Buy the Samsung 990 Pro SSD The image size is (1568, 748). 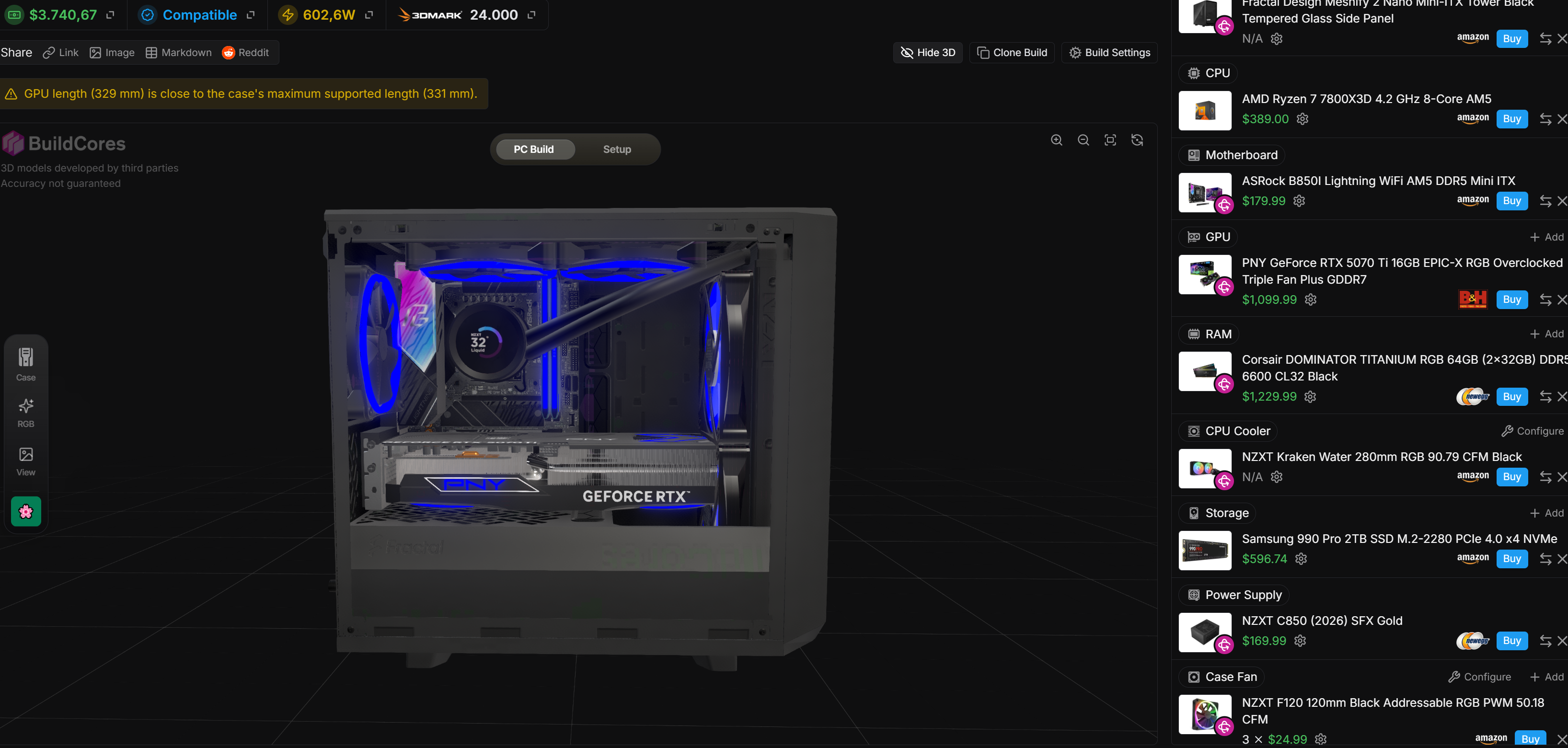(x=1512, y=559)
